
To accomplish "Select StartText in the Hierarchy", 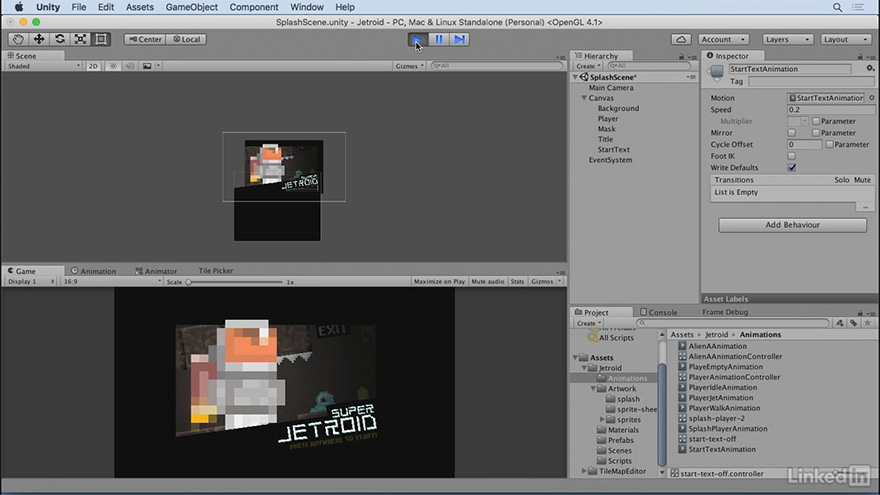I will [x=613, y=150].
